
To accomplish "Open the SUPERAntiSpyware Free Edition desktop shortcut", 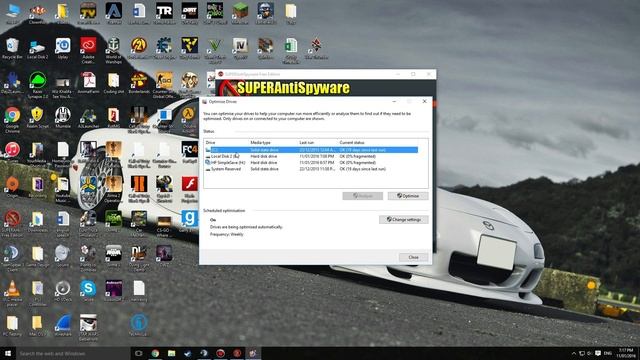I will (12, 224).
